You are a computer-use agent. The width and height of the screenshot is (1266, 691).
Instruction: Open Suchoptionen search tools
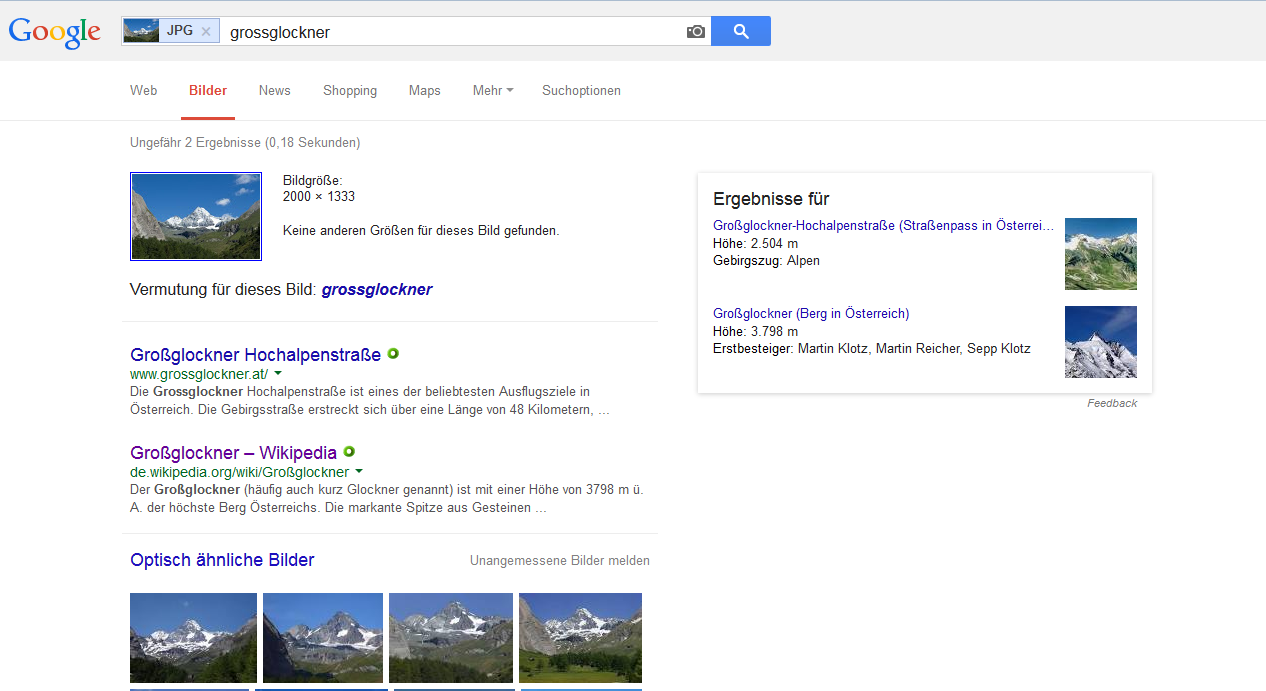tap(581, 90)
